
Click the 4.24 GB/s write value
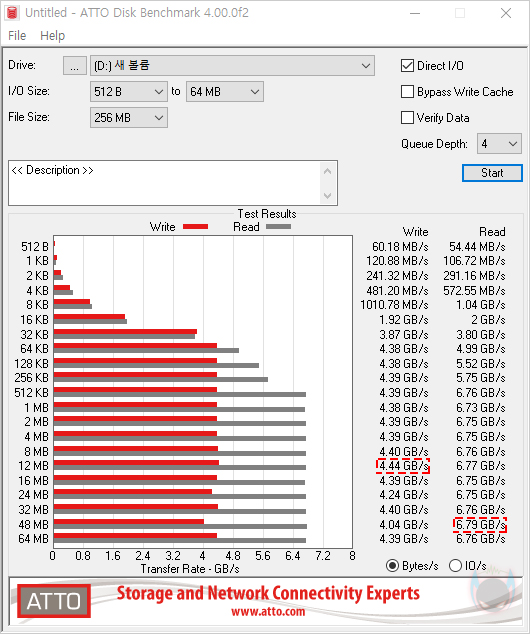404,495
